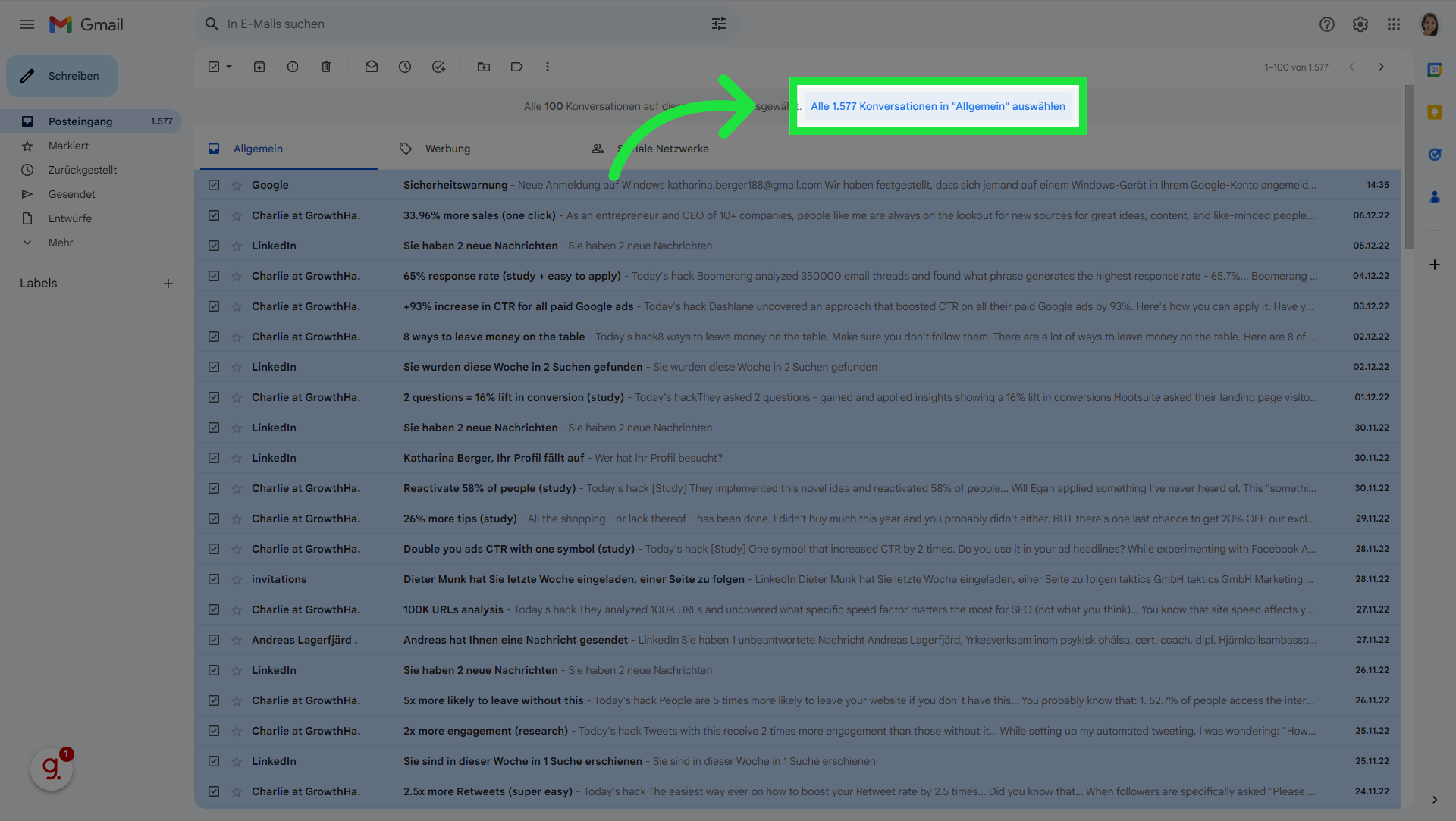
Task: Report selected conversations as spam
Action: click(293, 67)
